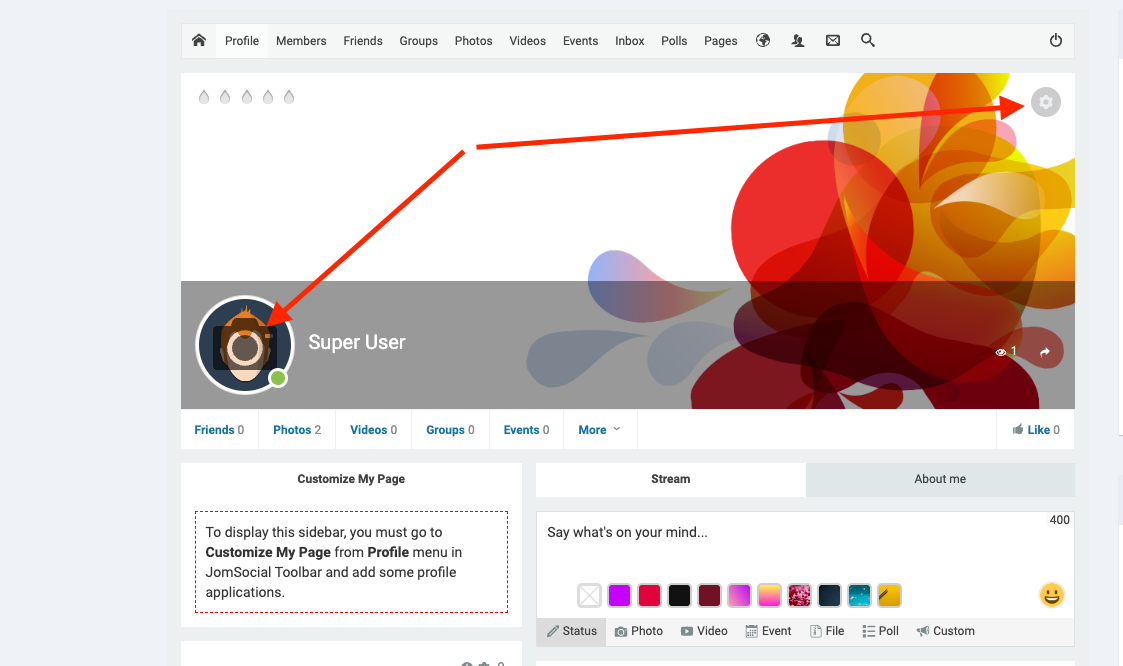Open Events in the top toolbar

tap(580, 41)
